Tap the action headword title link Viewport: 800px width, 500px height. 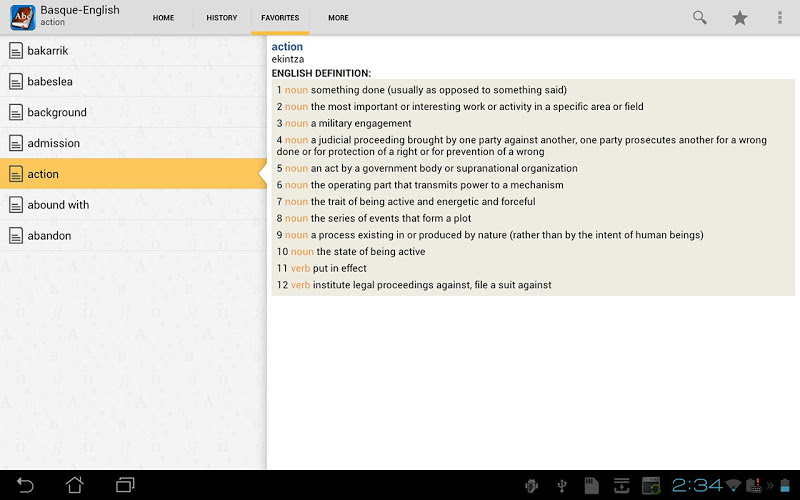[x=287, y=47]
